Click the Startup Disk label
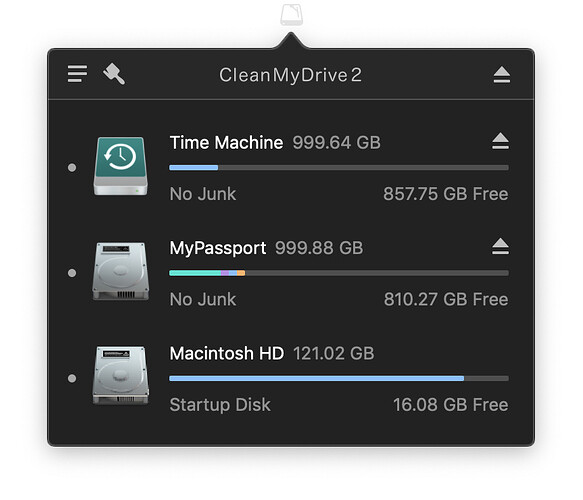 click(x=220, y=405)
